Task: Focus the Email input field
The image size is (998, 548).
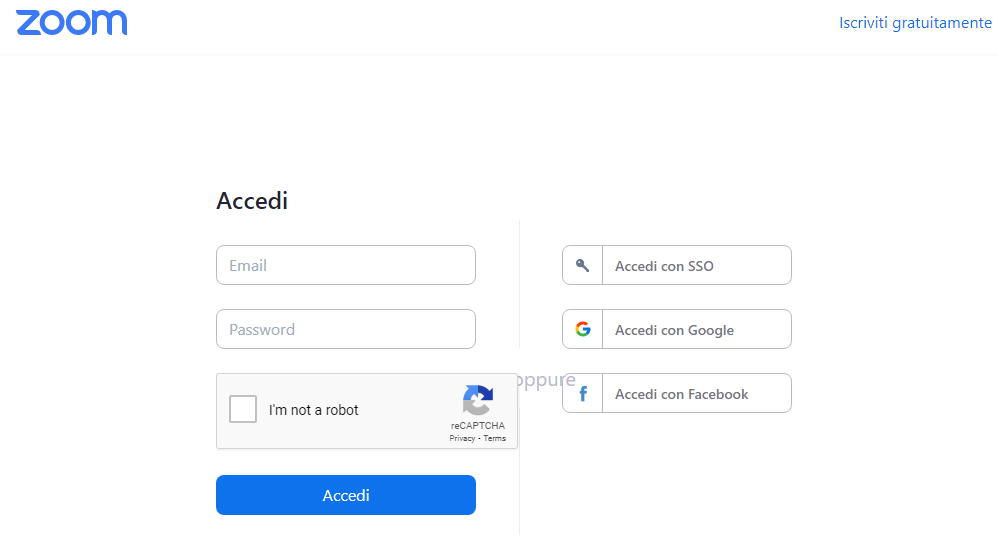Action: point(345,265)
